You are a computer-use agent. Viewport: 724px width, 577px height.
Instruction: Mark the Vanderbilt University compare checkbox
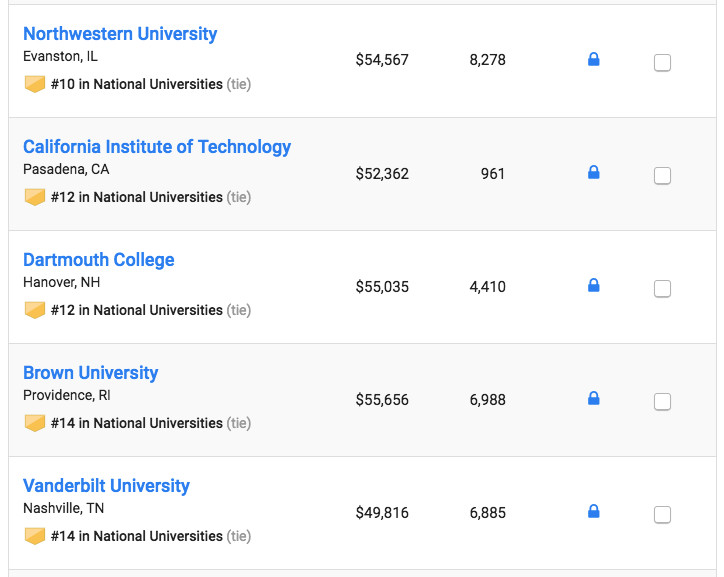[662, 515]
